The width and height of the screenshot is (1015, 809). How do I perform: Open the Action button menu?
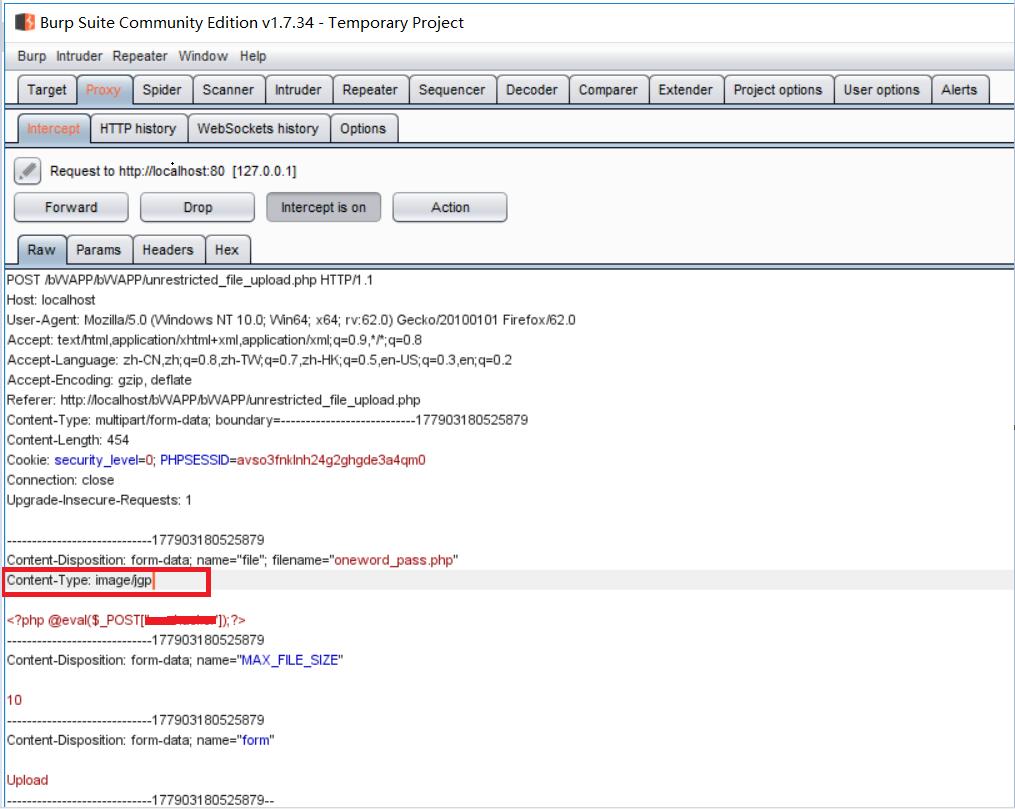tap(450, 207)
